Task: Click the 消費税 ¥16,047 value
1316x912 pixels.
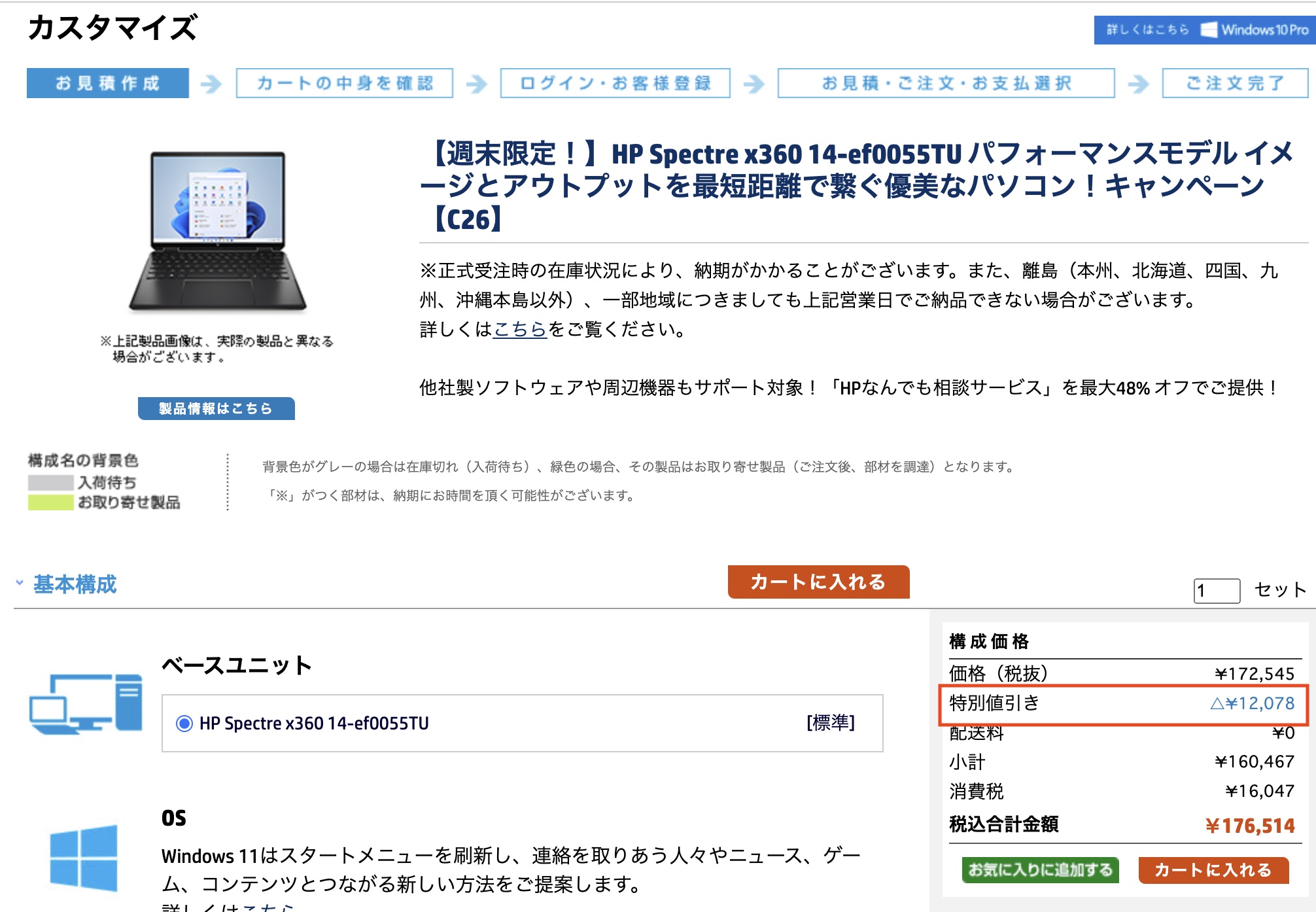Action: tap(1260, 791)
